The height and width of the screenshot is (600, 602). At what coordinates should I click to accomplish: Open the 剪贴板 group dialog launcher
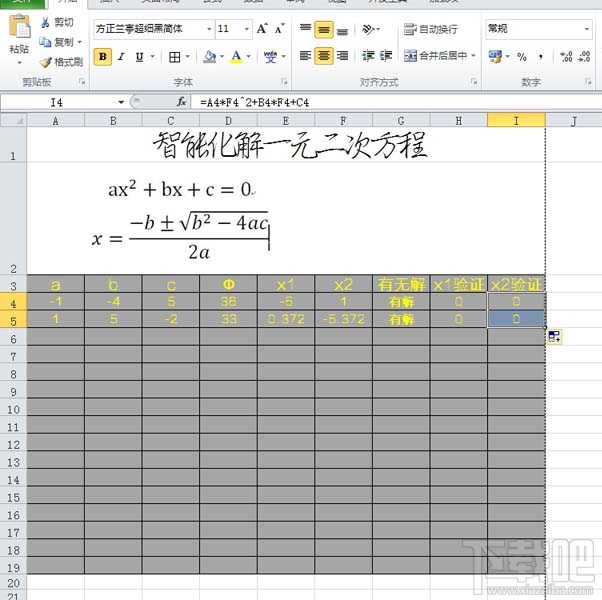[82, 81]
